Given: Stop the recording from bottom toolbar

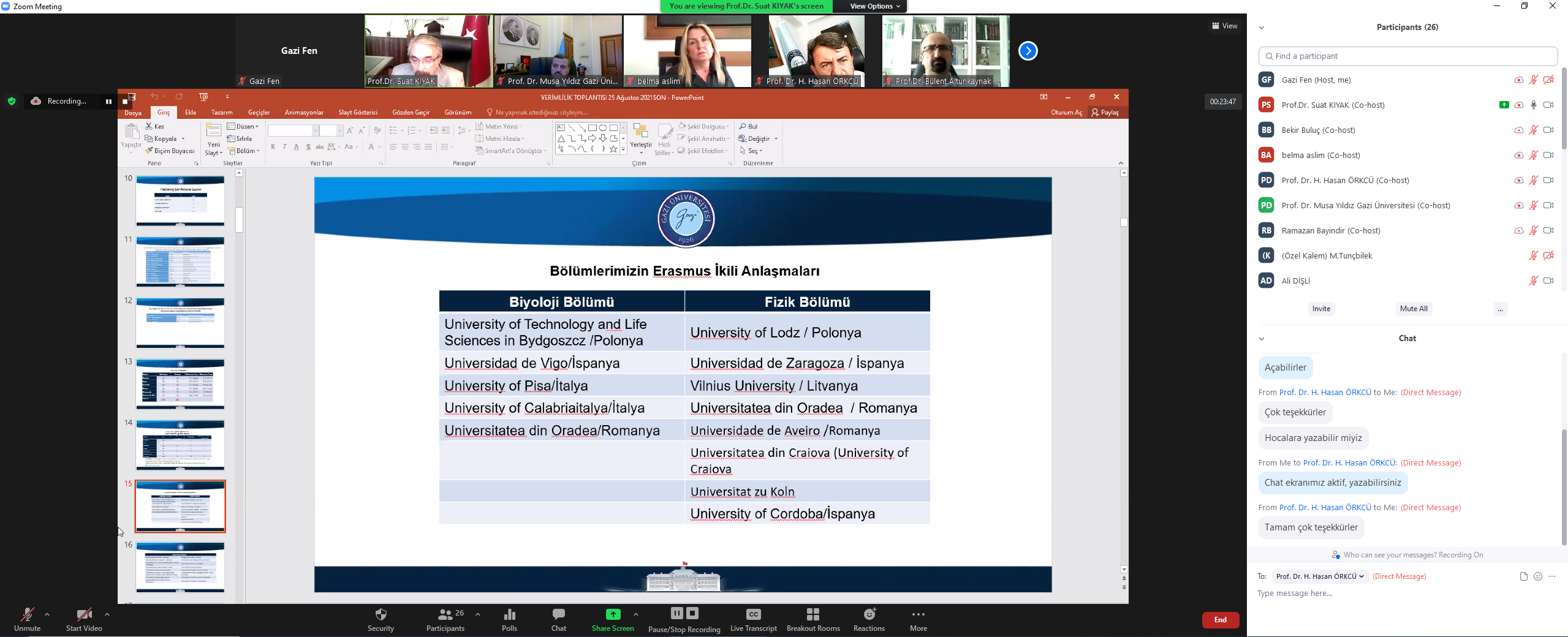Looking at the screenshot, I should tap(692, 613).
